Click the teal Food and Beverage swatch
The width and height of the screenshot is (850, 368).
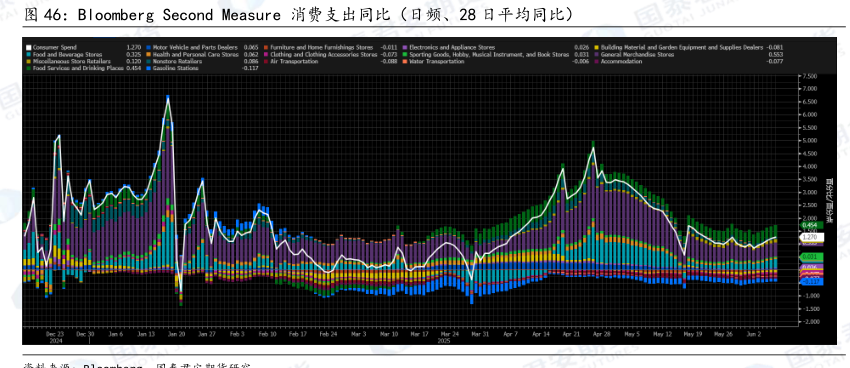(29, 55)
